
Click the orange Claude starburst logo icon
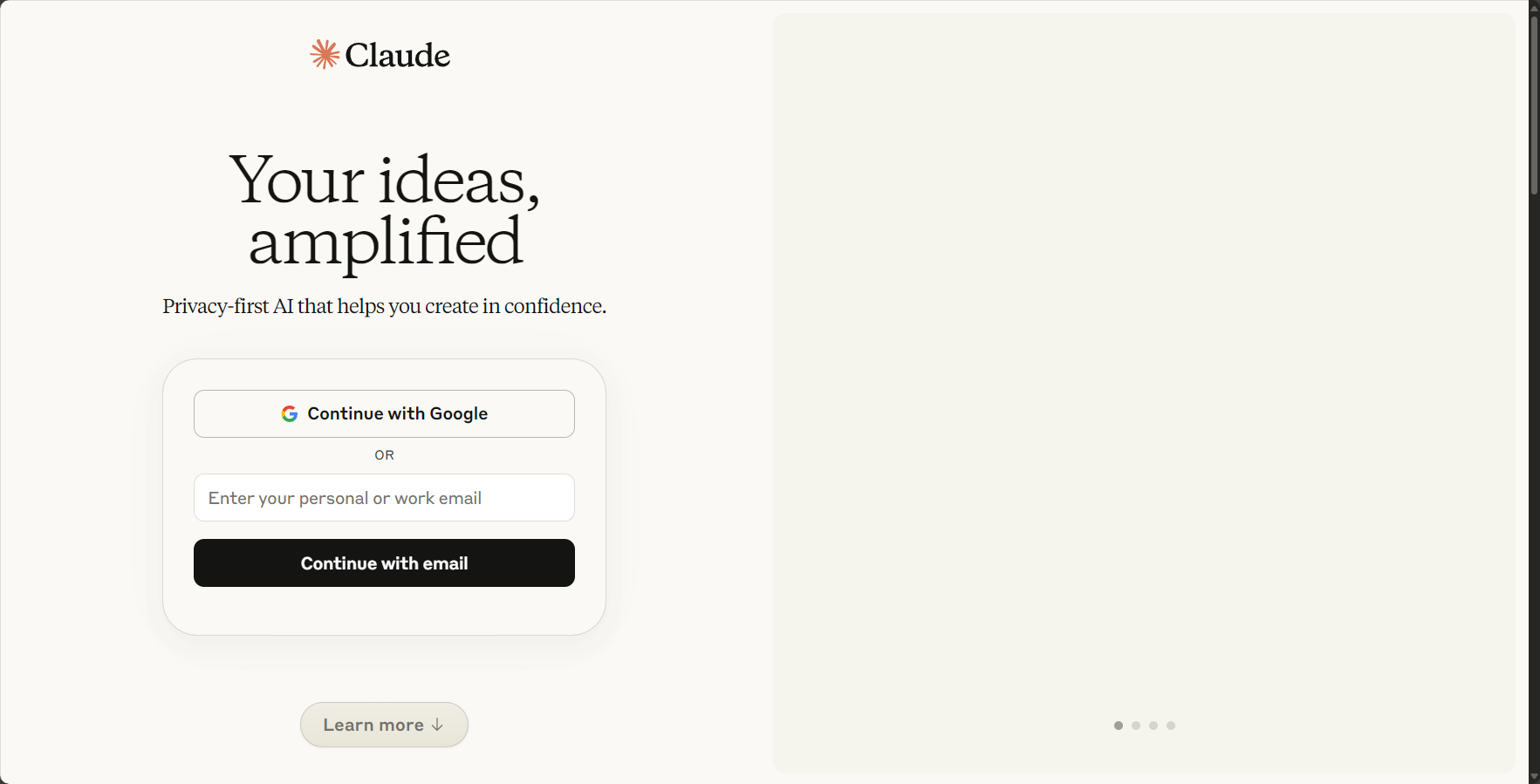tap(325, 55)
